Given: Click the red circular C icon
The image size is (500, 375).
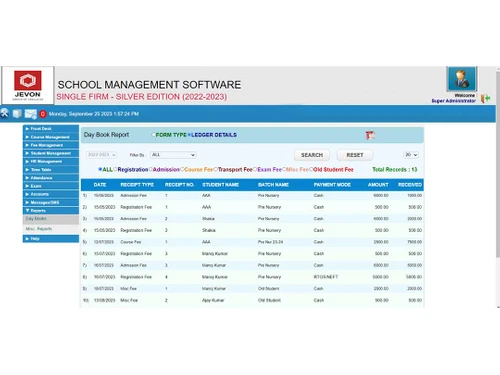Looking at the screenshot, I should click(43, 114).
